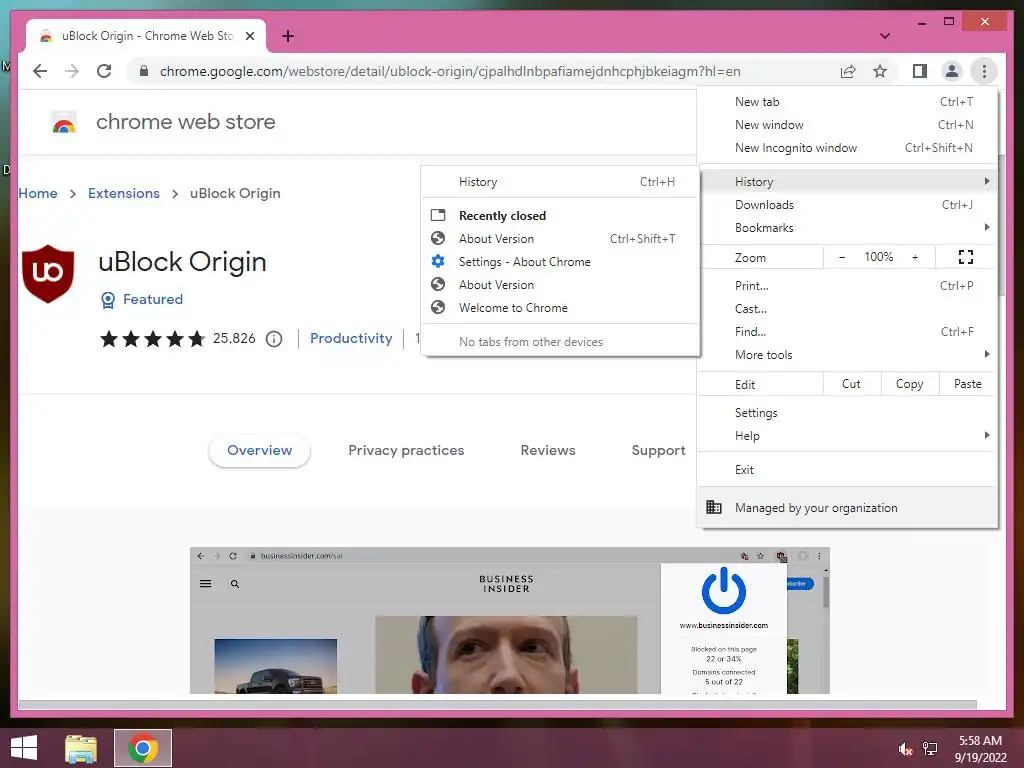Click the globe icon beside Welcome to Chrome

(438, 307)
